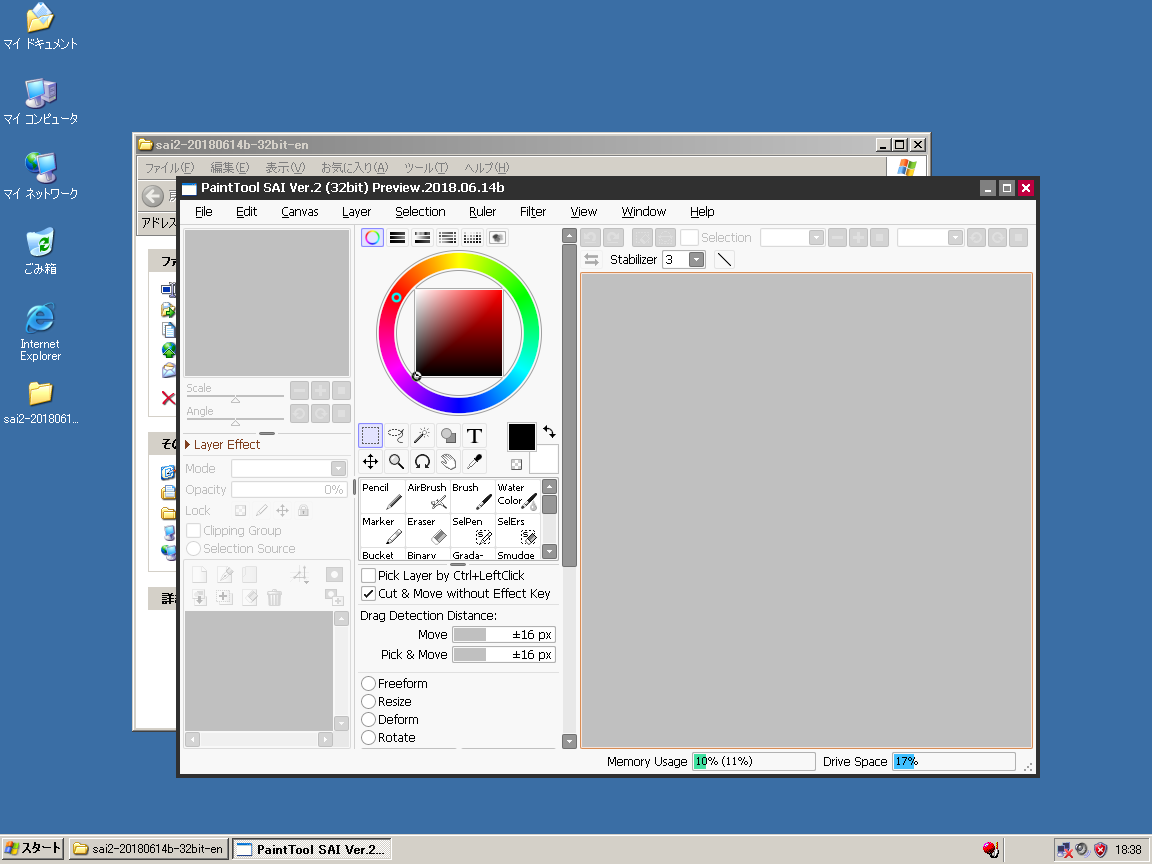Select the rectangular Selection tool

tap(370, 435)
